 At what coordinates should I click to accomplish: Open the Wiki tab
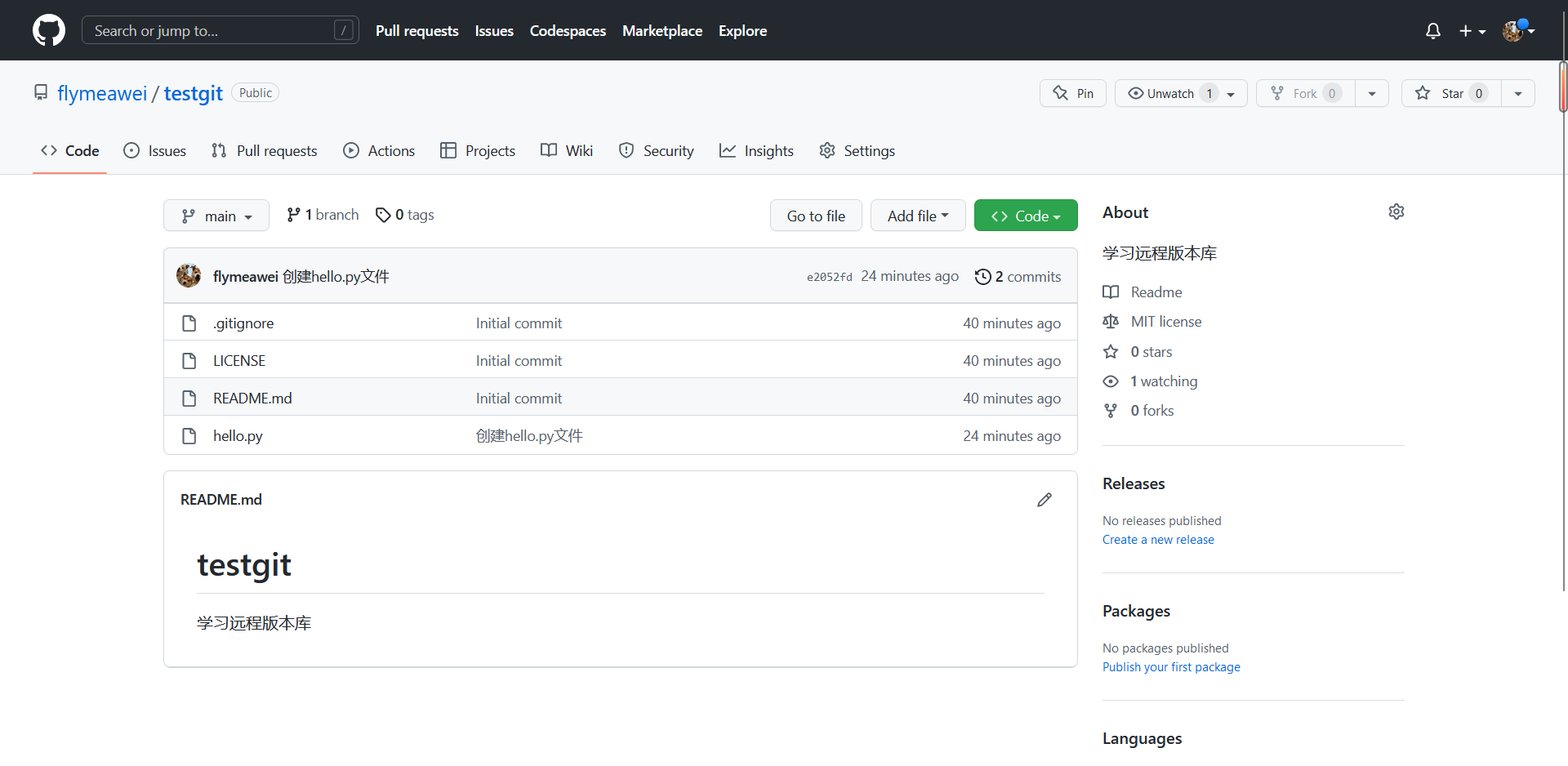(x=567, y=150)
